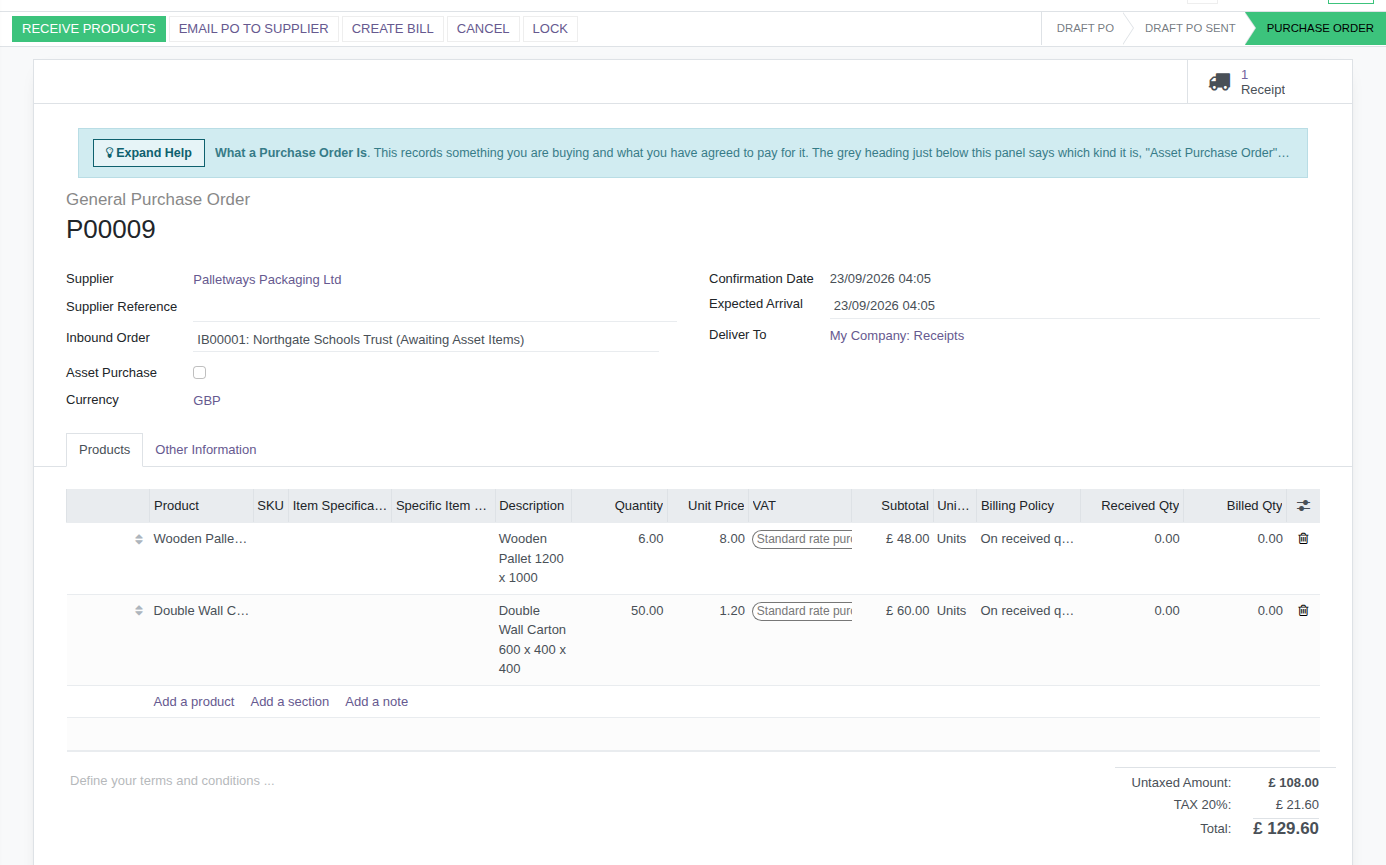
Task: Click the Wooden Pallet 1200 x 1000 description
Action: 532,558
